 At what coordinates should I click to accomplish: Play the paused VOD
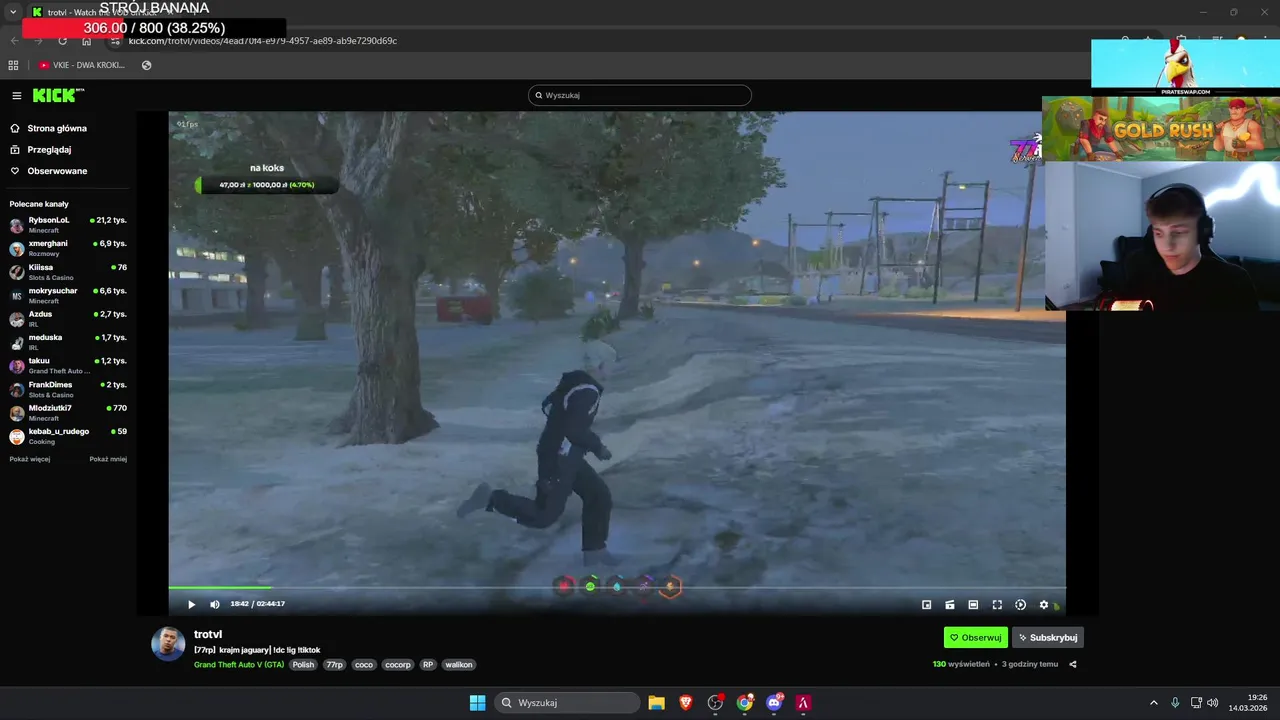191,604
